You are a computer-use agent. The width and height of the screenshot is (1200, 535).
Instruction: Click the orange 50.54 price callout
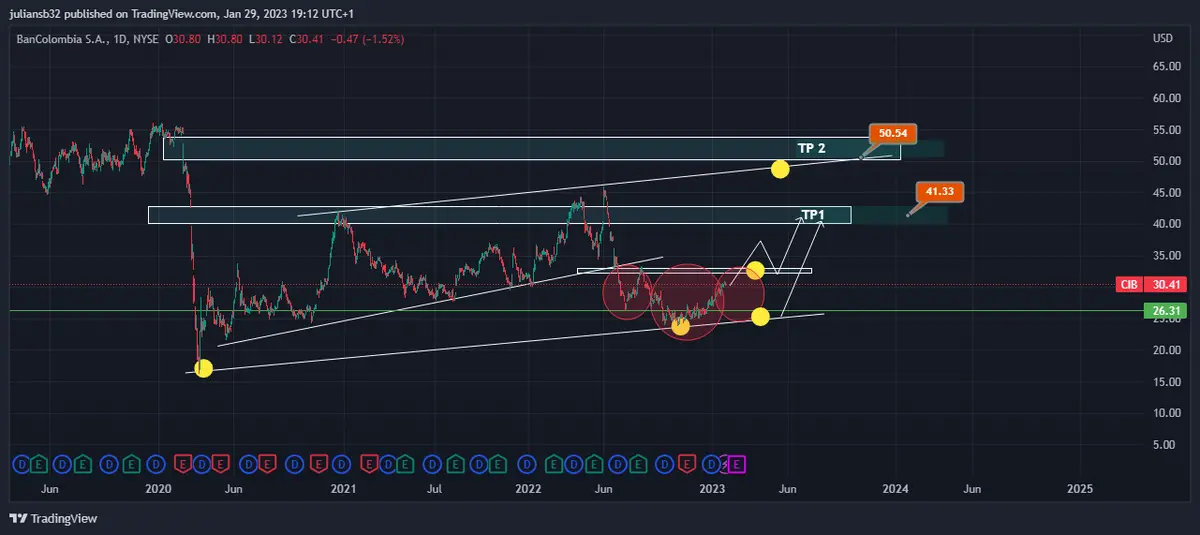point(891,133)
